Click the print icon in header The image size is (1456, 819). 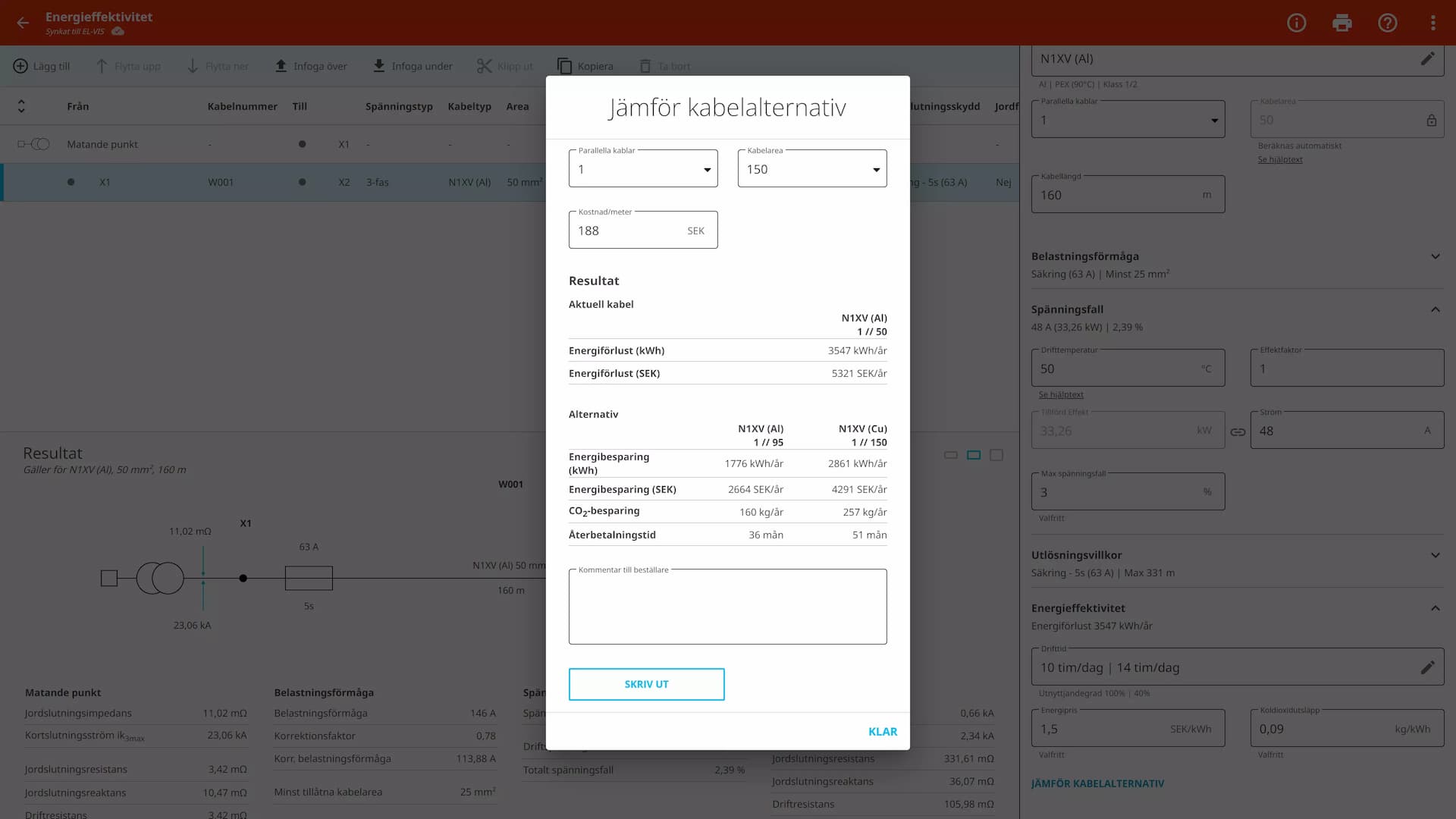1342,23
